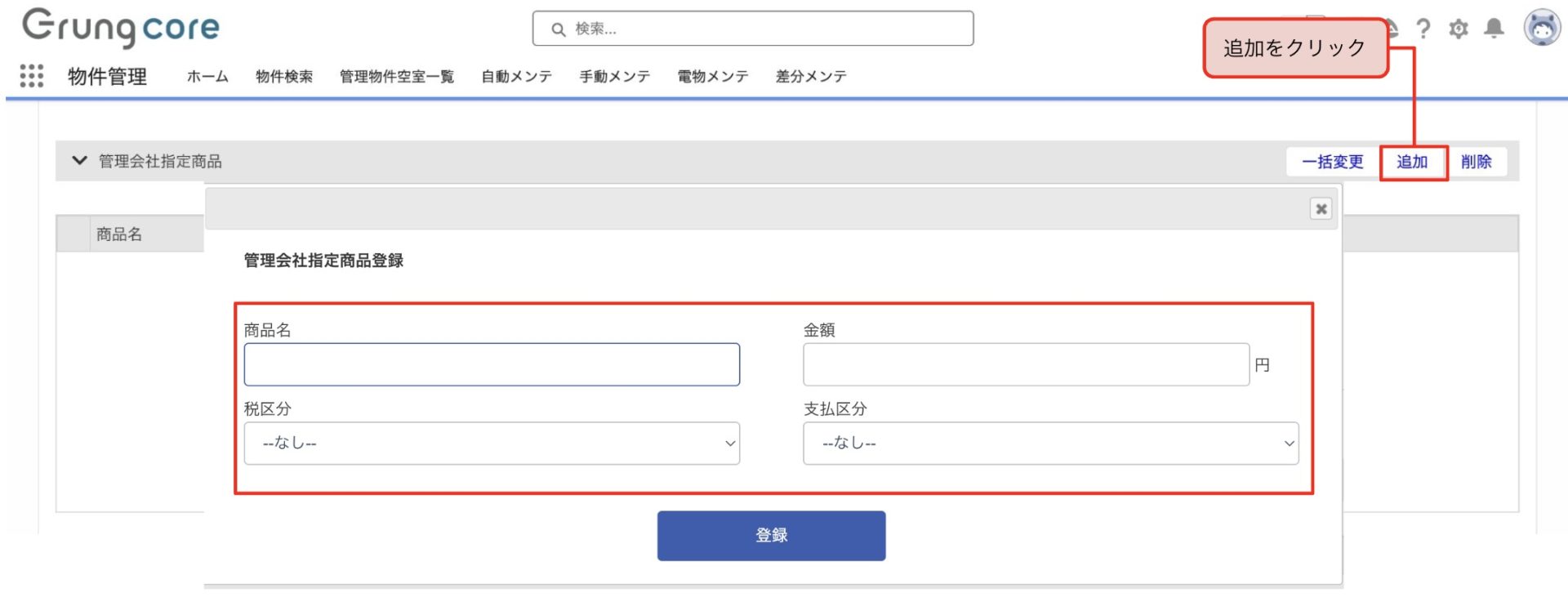Click the help question mark icon
The height and width of the screenshot is (611, 1568).
(x=1423, y=29)
